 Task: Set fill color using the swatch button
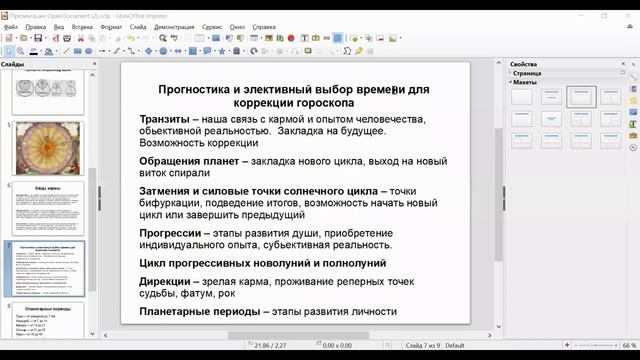pos(49,51)
